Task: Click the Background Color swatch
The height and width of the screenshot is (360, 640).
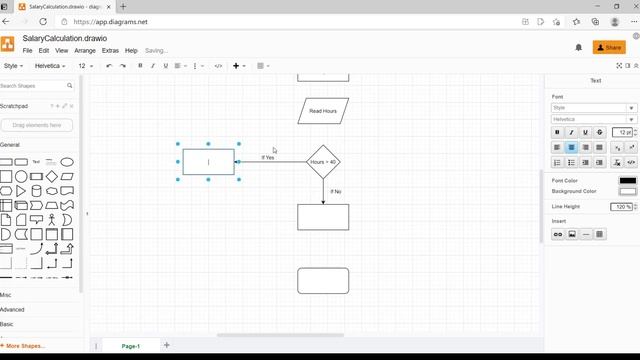Action: coord(628,191)
